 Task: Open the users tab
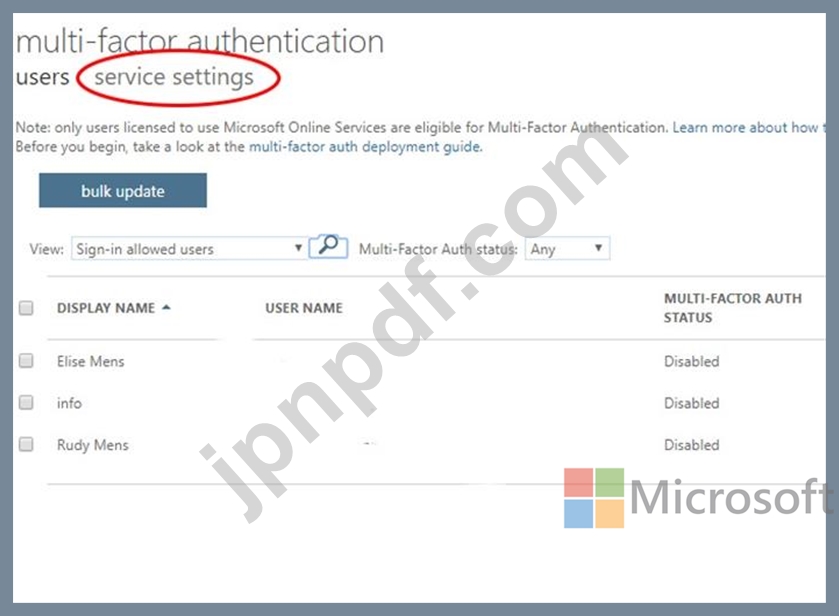point(42,77)
